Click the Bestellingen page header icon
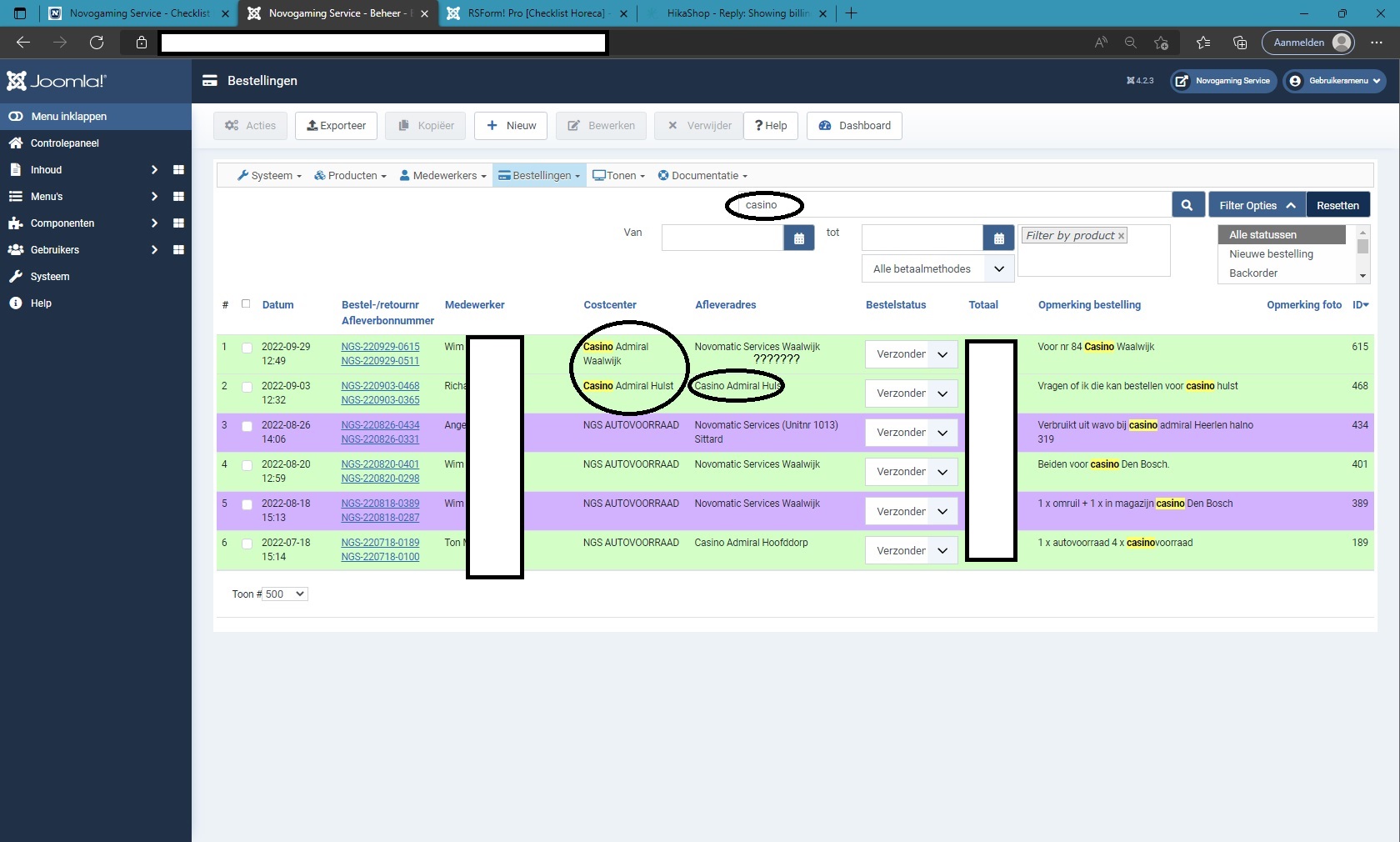Image resolution: width=1400 pixels, height=842 pixels. [x=210, y=81]
